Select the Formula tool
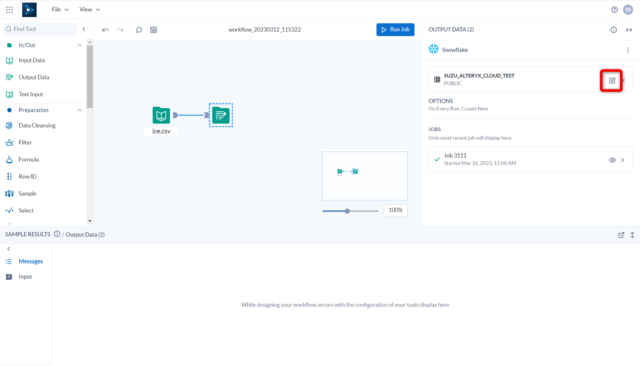The width and height of the screenshot is (640, 366). (28, 160)
